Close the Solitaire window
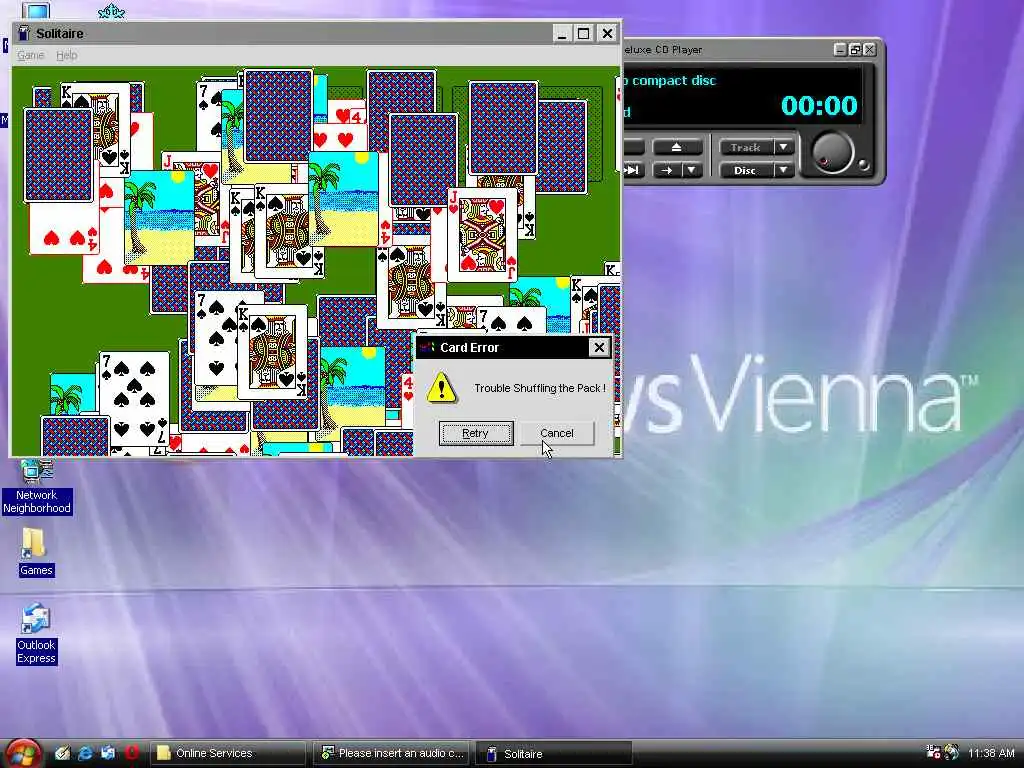 point(607,33)
